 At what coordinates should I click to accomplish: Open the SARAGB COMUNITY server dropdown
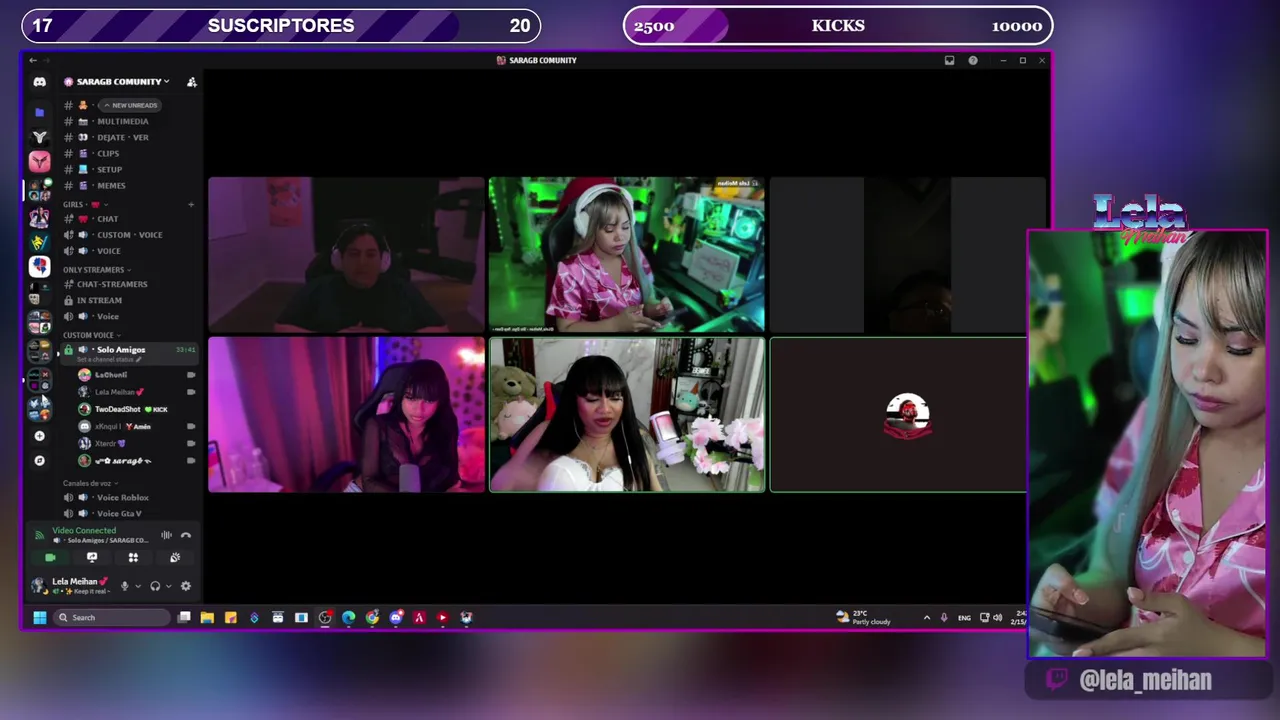[x=118, y=82]
